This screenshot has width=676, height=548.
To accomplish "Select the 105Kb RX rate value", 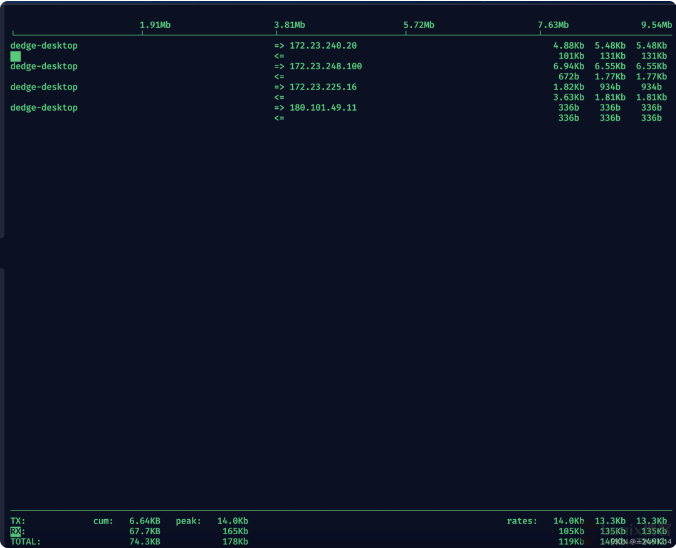I will click(571, 531).
